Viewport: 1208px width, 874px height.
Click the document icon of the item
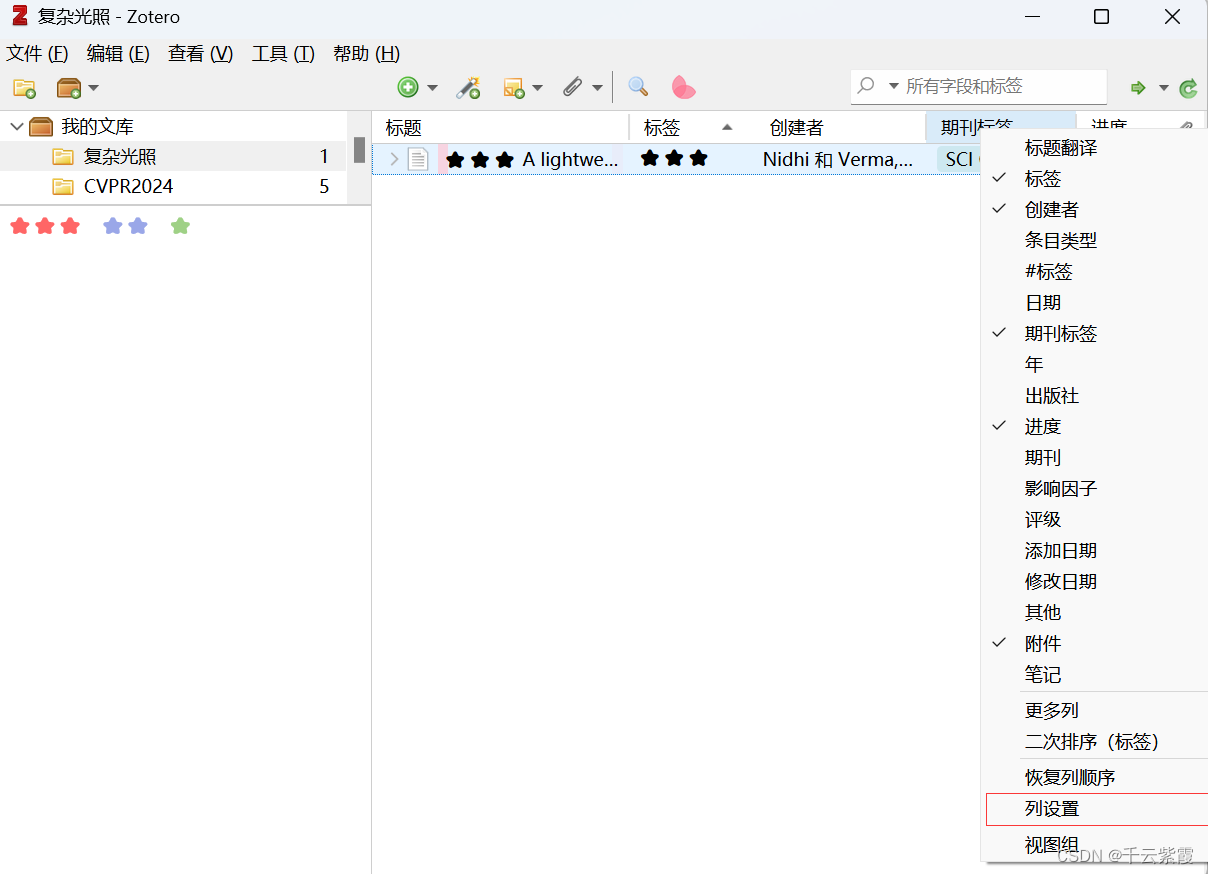point(418,159)
